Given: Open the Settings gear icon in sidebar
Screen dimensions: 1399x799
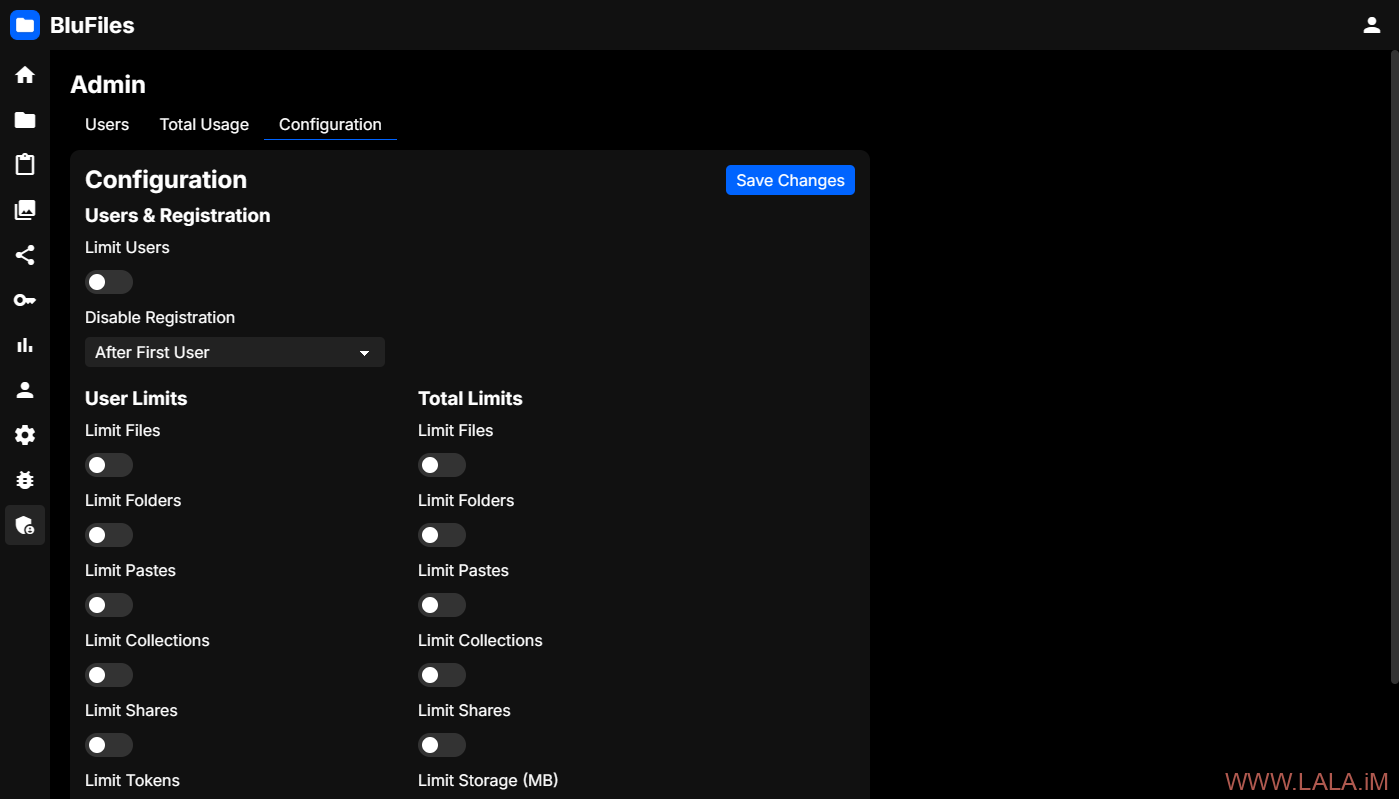Looking at the screenshot, I should pos(25,435).
